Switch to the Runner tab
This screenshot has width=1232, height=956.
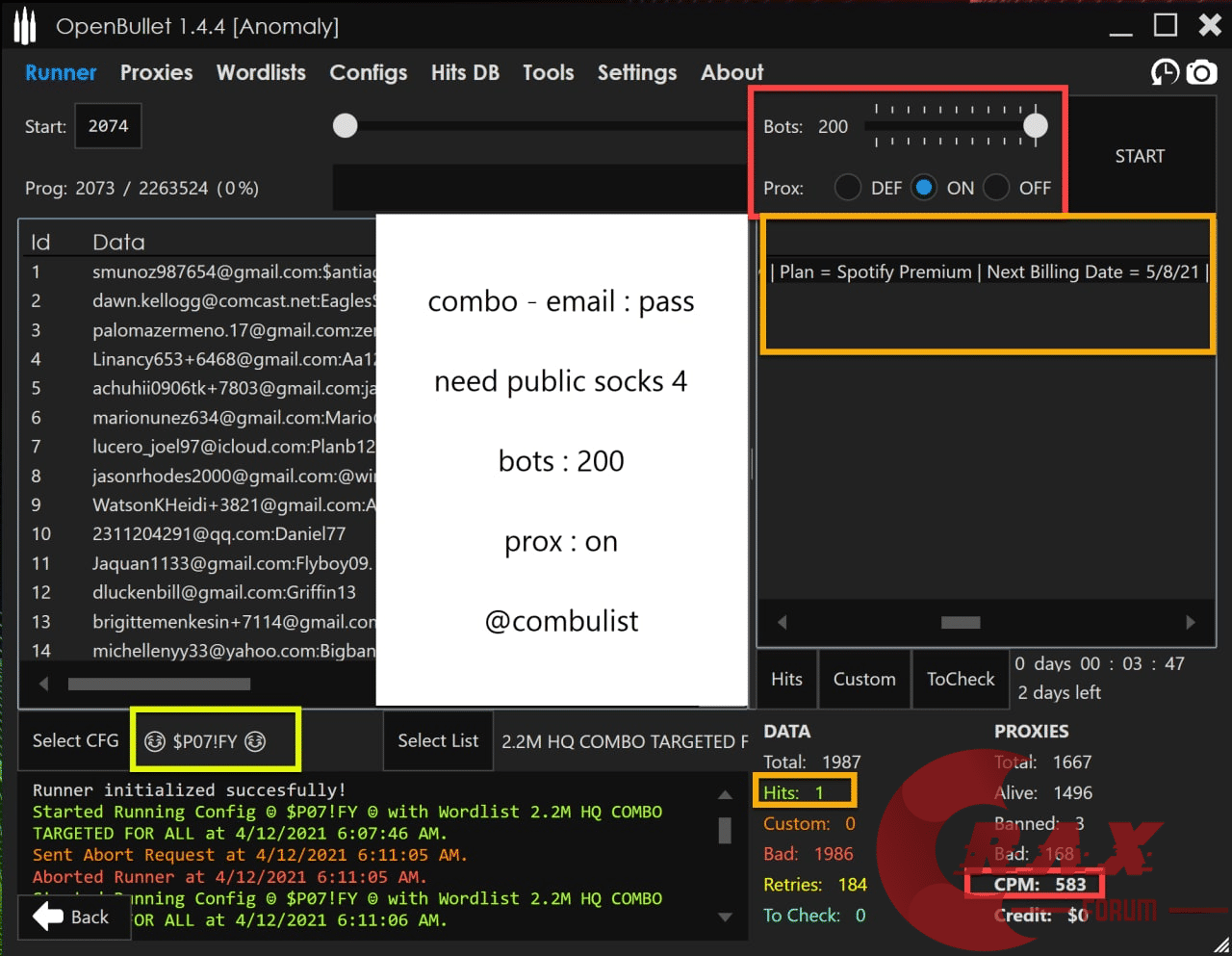(61, 72)
